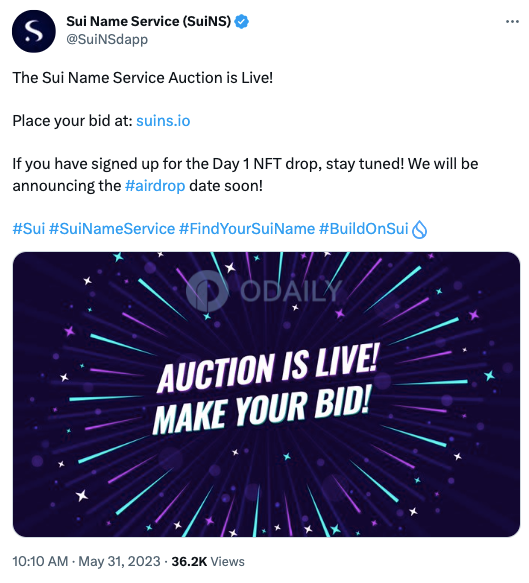Open the #Sui hashtag
This screenshot has height=583, width=529.
(x=29, y=228)
